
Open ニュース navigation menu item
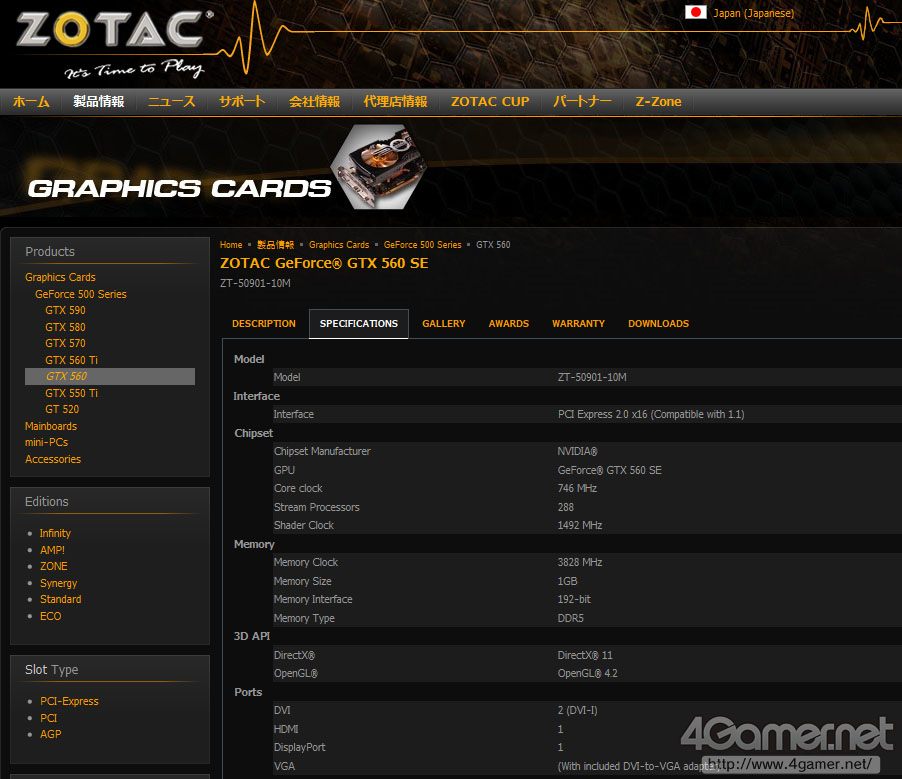(171, 102)
